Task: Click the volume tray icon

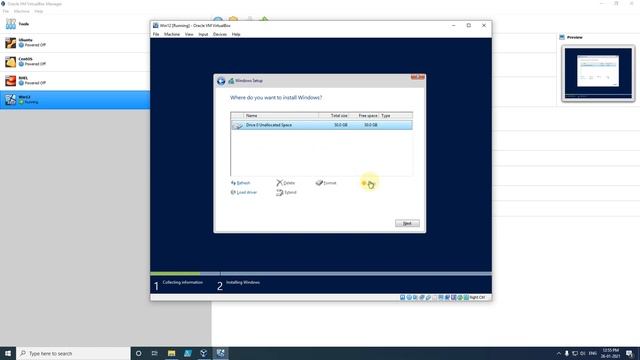Action: point(582,353)
